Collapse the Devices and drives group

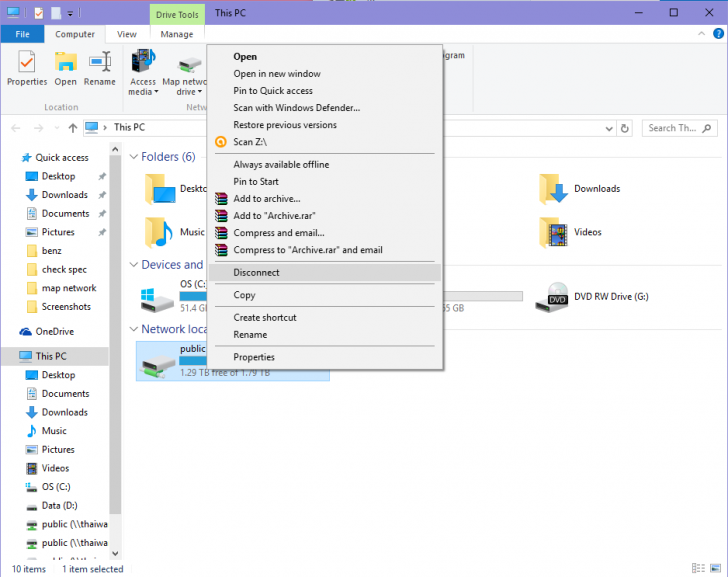[x=134, y=265]
